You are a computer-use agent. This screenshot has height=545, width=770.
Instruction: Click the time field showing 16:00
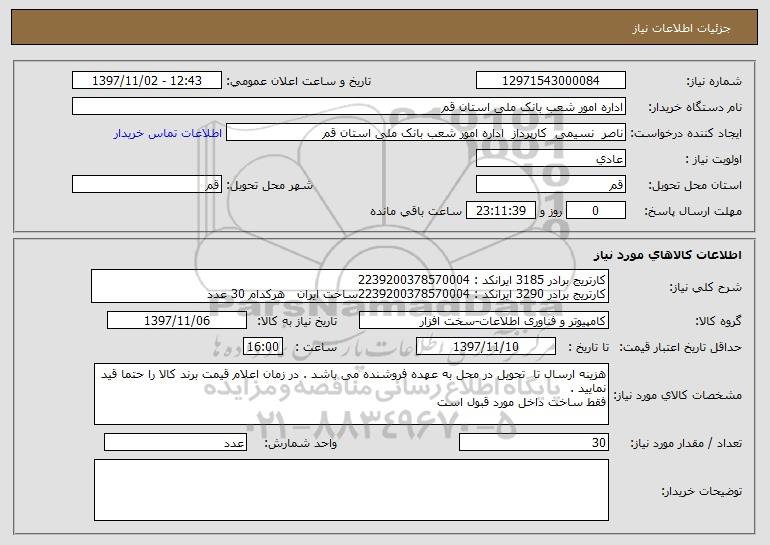click(263, 347)
